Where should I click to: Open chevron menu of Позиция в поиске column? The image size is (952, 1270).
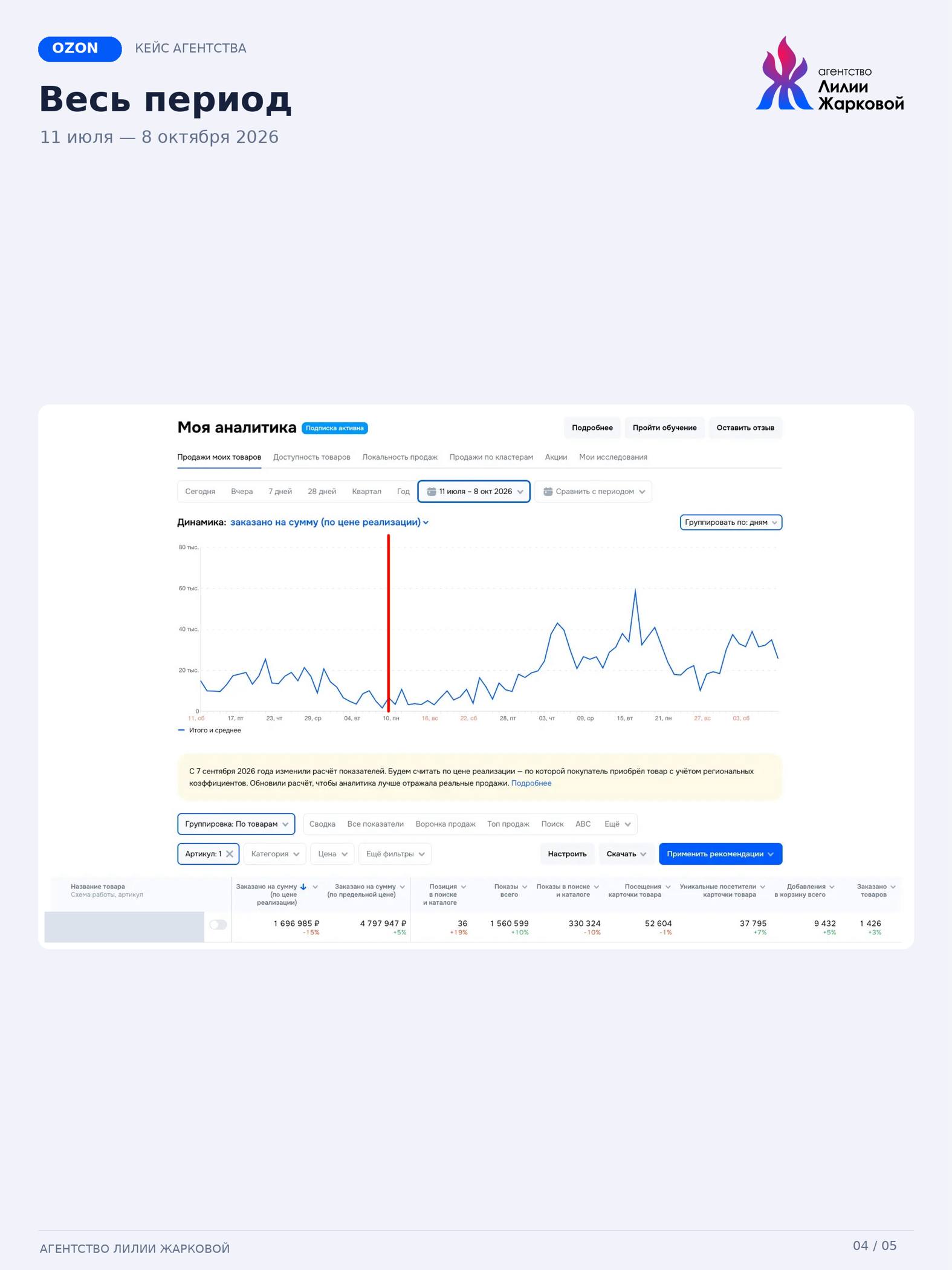(464, 887)
